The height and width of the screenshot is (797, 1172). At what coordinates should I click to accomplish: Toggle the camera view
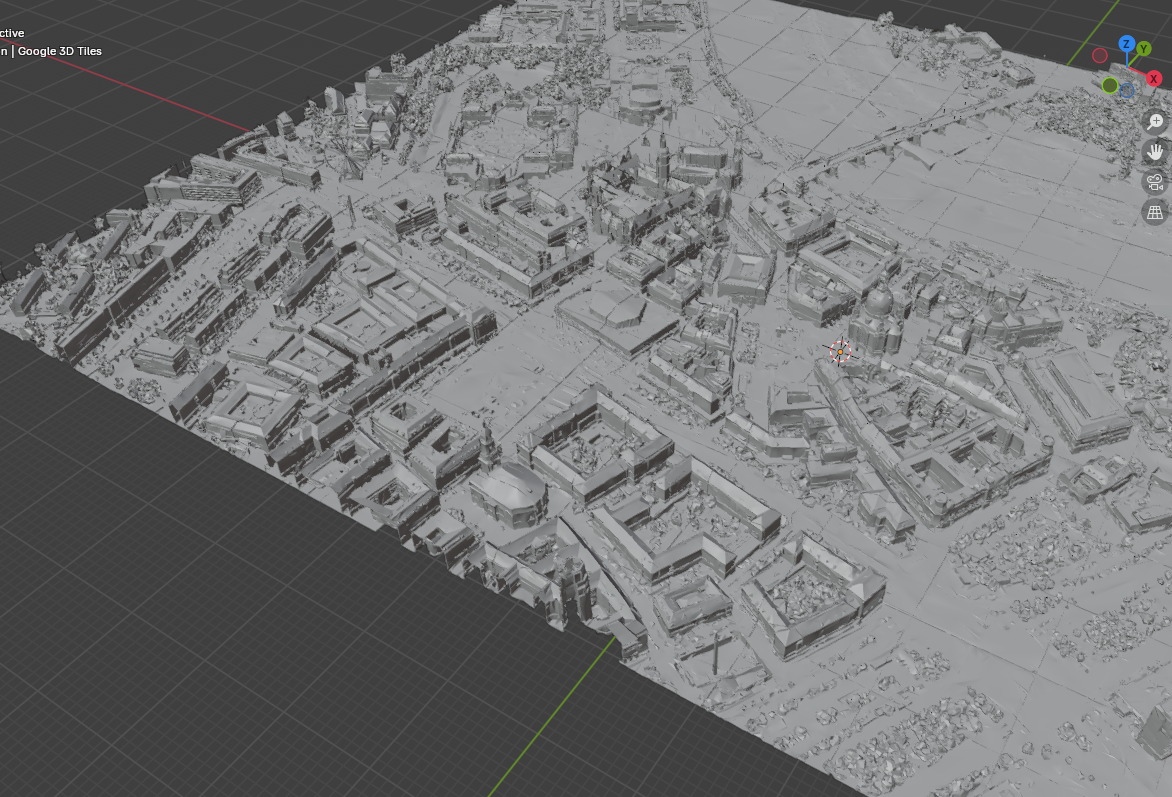[1155, 182]
